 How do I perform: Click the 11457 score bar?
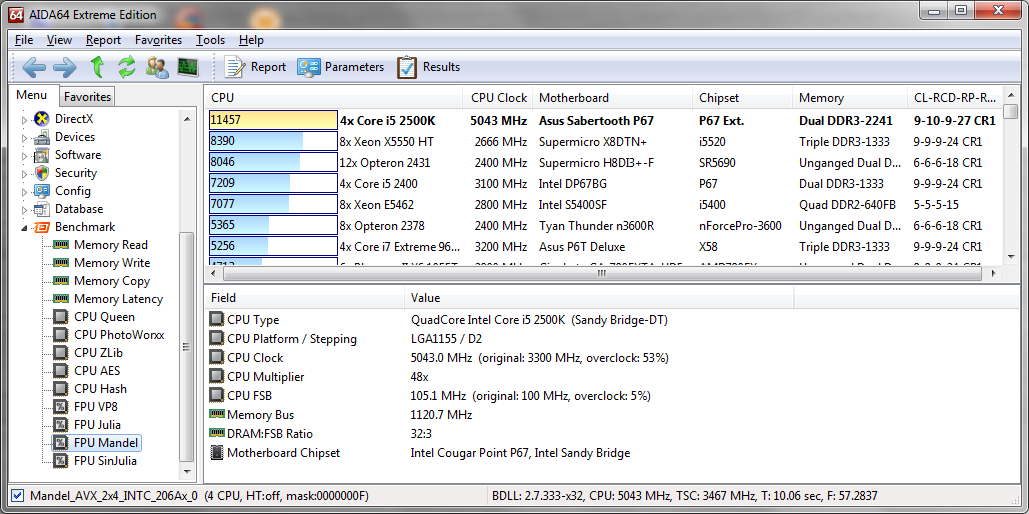click(274, 121)
